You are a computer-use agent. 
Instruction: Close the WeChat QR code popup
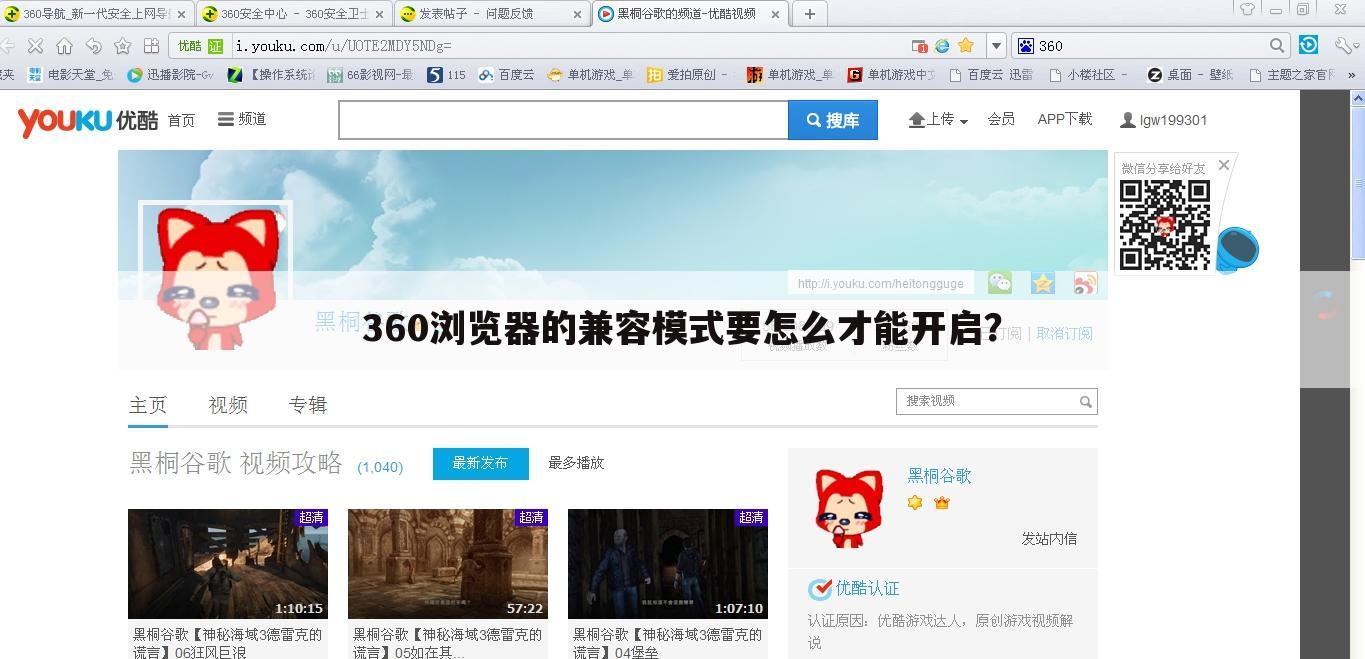click(x=1224, y=165)
